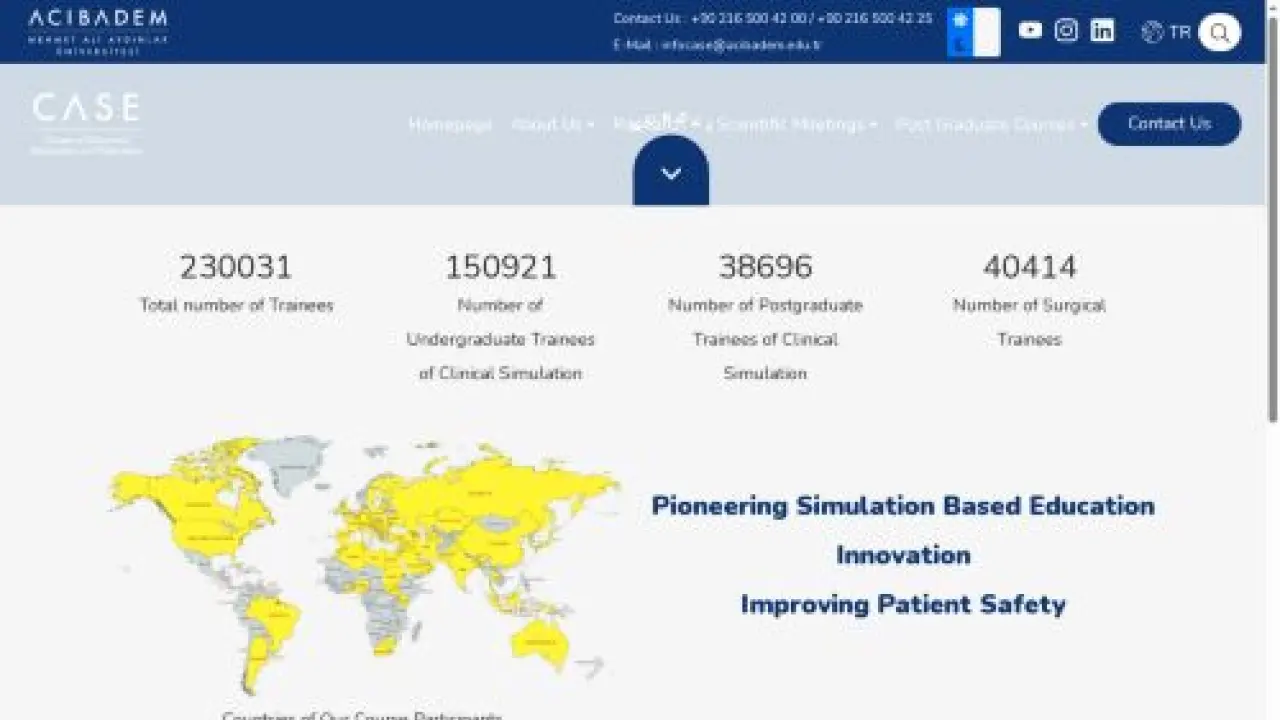Click the 40414 figure
The image size is (1280, 720).
click(1030, 267)
